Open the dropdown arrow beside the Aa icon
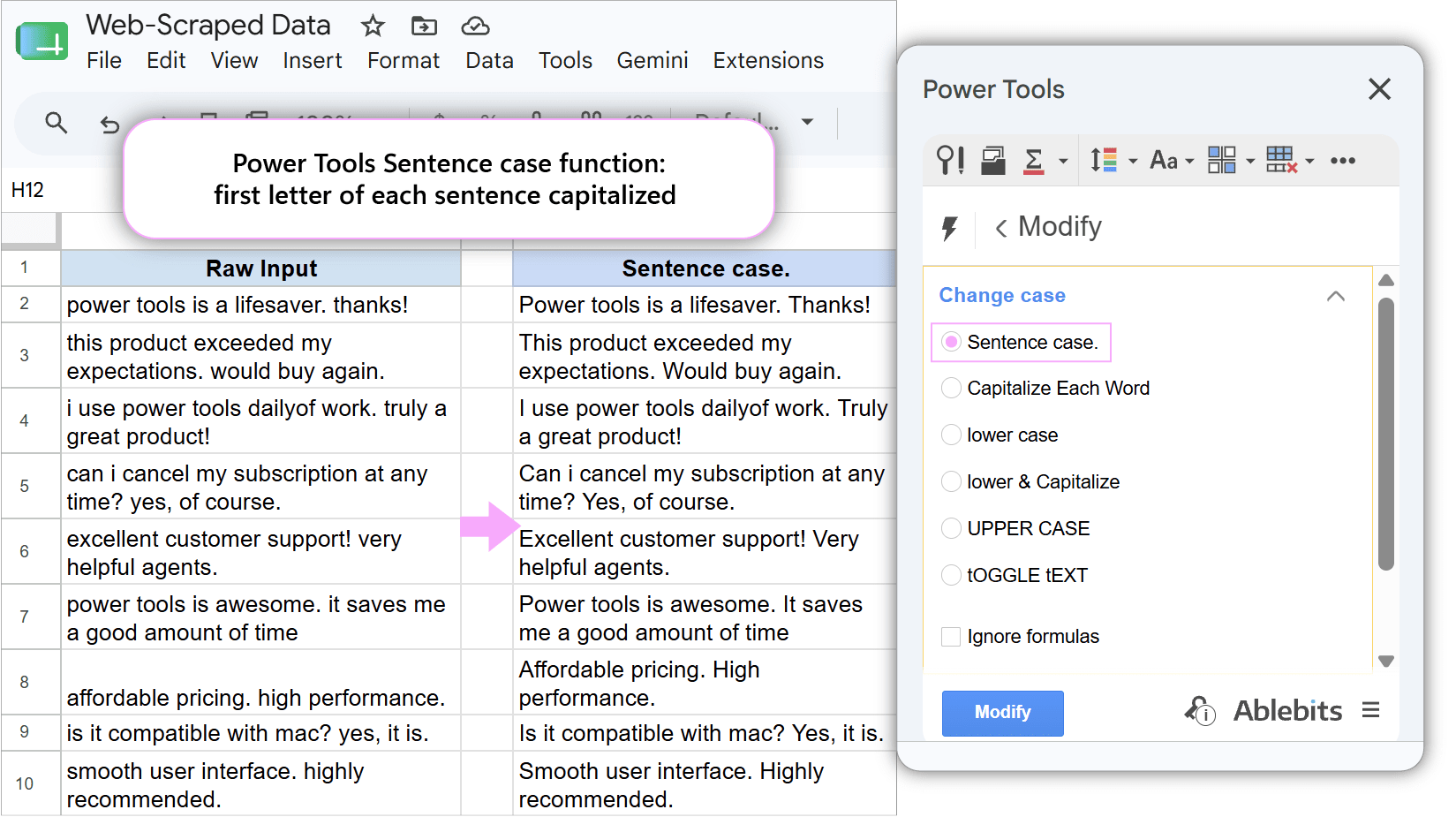The width and height of the screenshot is (1456, 817). tap(1189, 162)
